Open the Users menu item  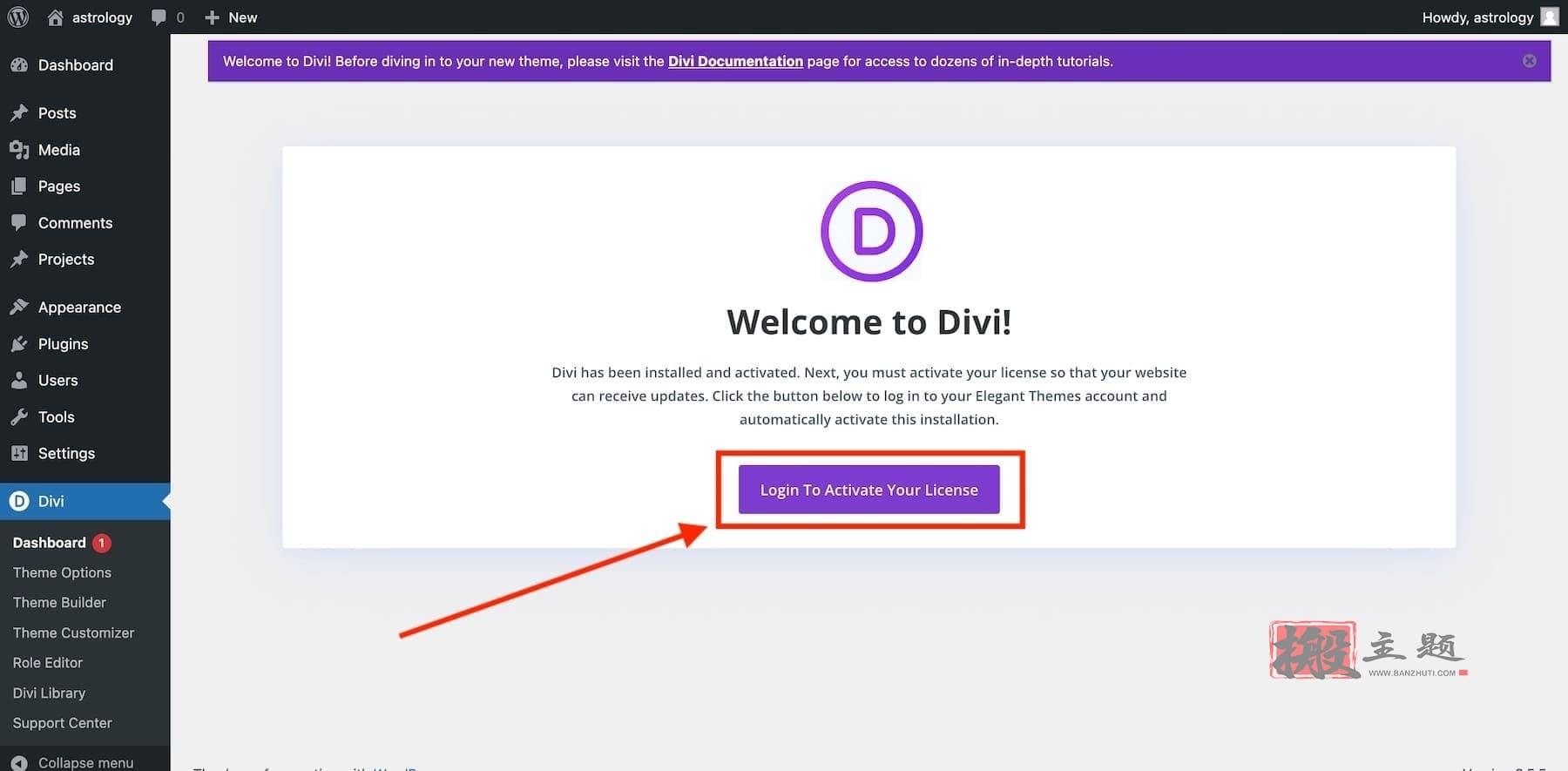(58, 380)
